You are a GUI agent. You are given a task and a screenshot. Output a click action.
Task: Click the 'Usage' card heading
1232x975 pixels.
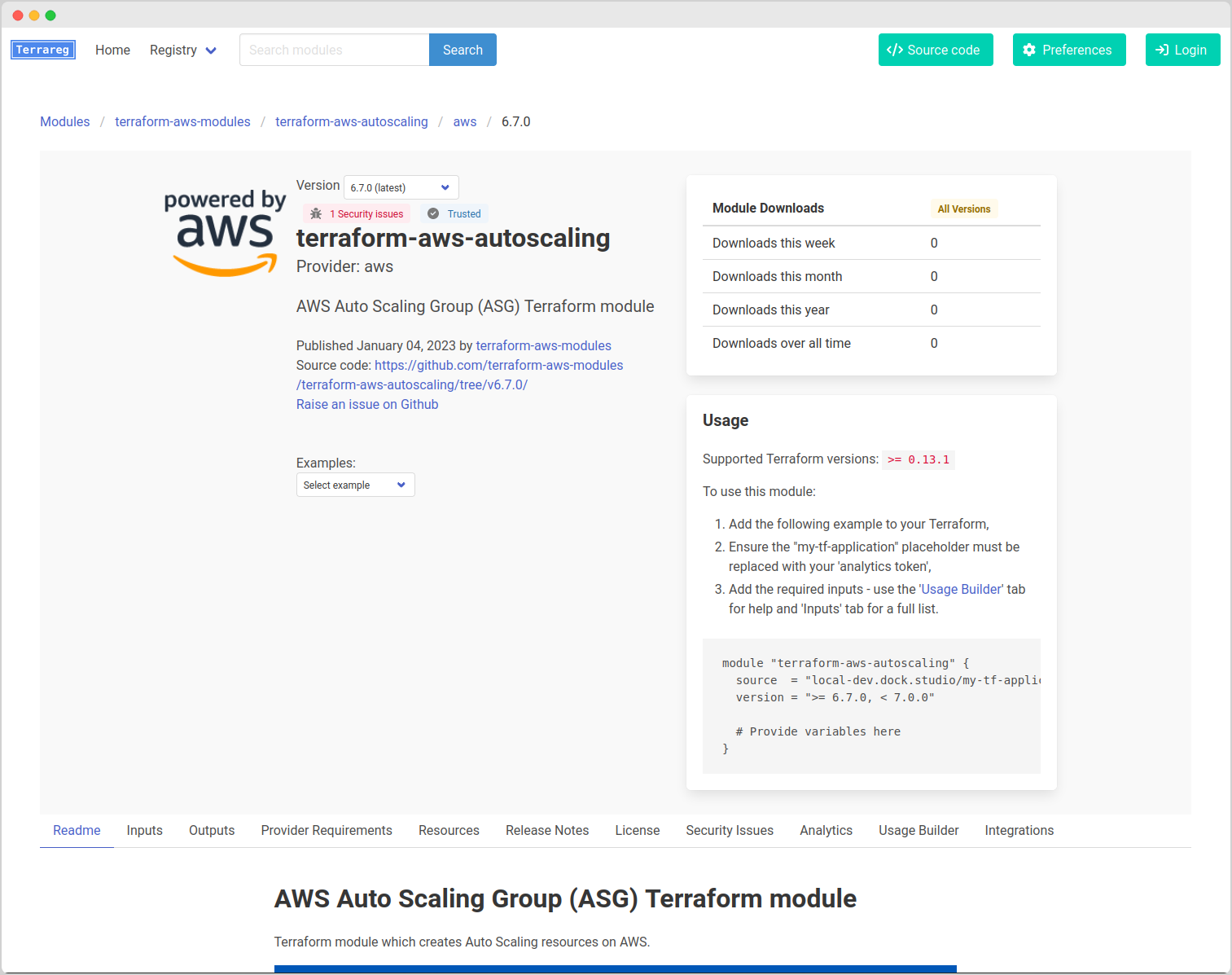pyautogui.click(x=726, y=420)
